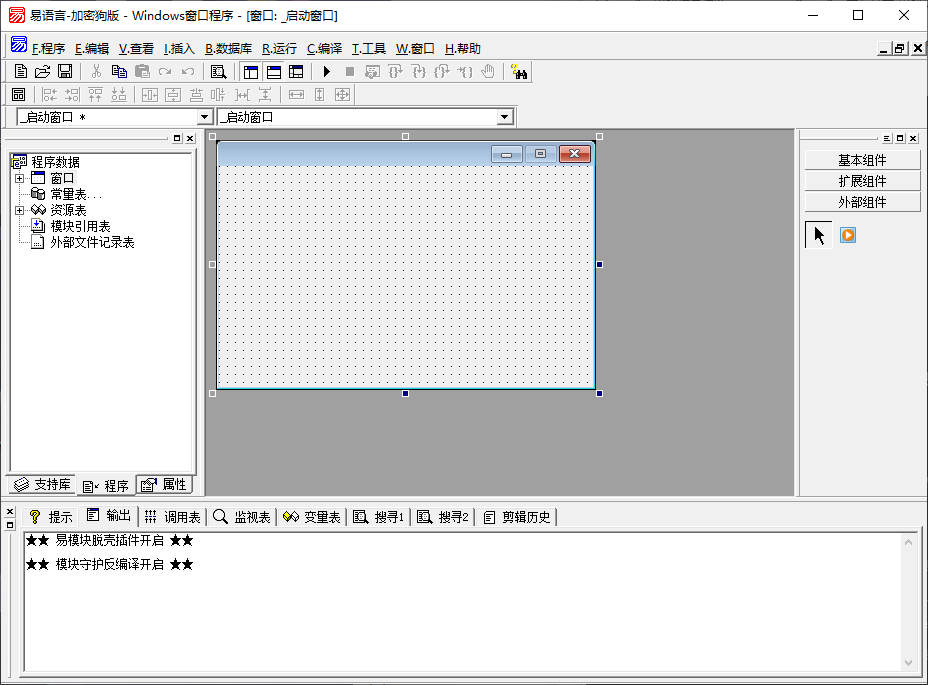Click the Open folder toolbar icon
This screenshot has width=928, height=685.
(x=43, y=71)
